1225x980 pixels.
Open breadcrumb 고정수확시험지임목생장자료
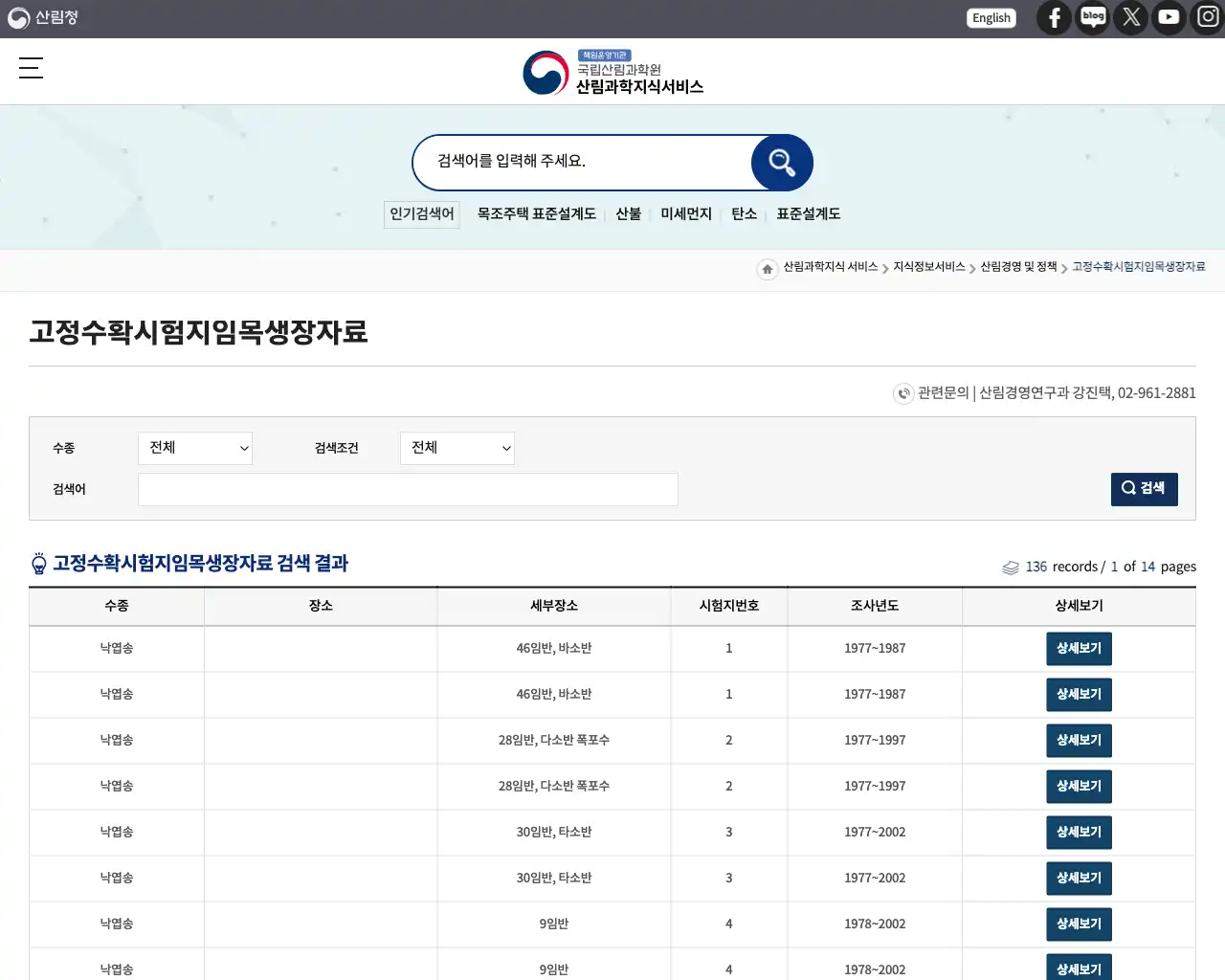point(1139,267)
